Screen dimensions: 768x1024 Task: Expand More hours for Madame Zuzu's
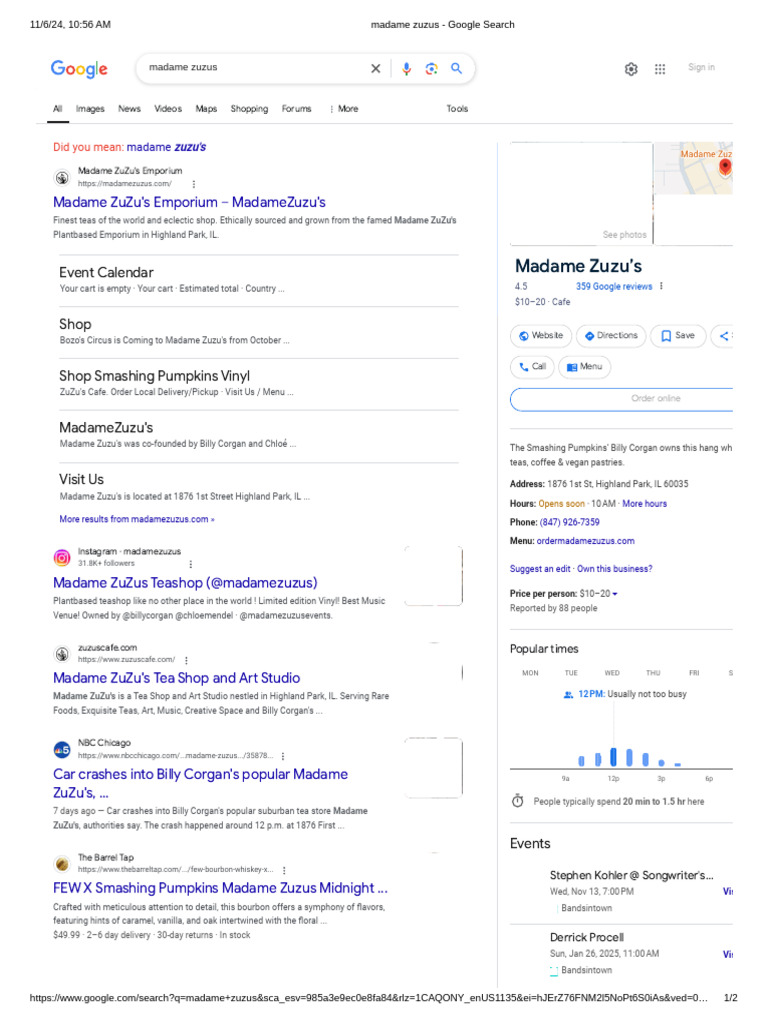click(644, 504)
